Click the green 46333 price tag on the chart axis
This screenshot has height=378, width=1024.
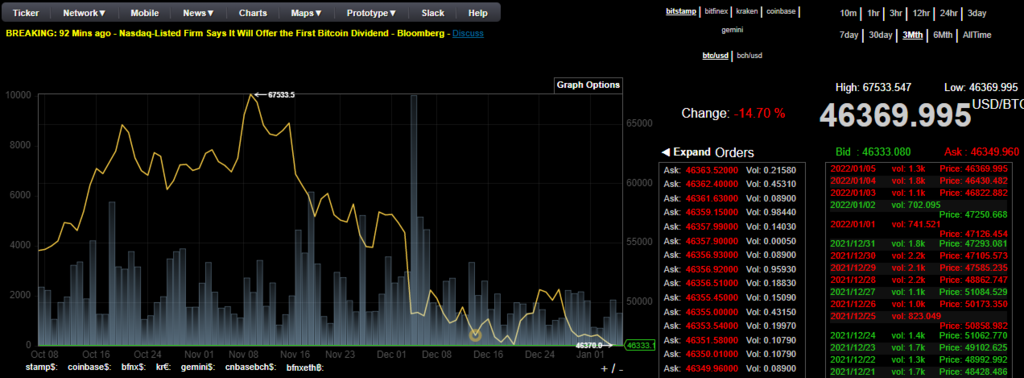tap(639, 345)
